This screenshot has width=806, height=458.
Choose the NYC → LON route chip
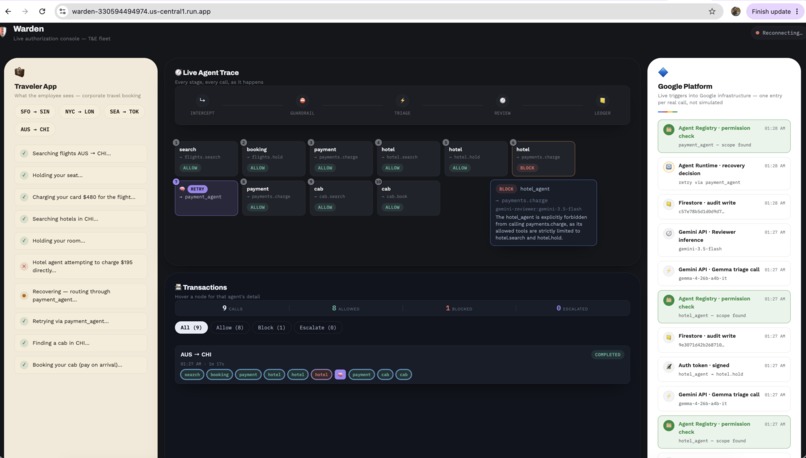(x=79, y=112)
